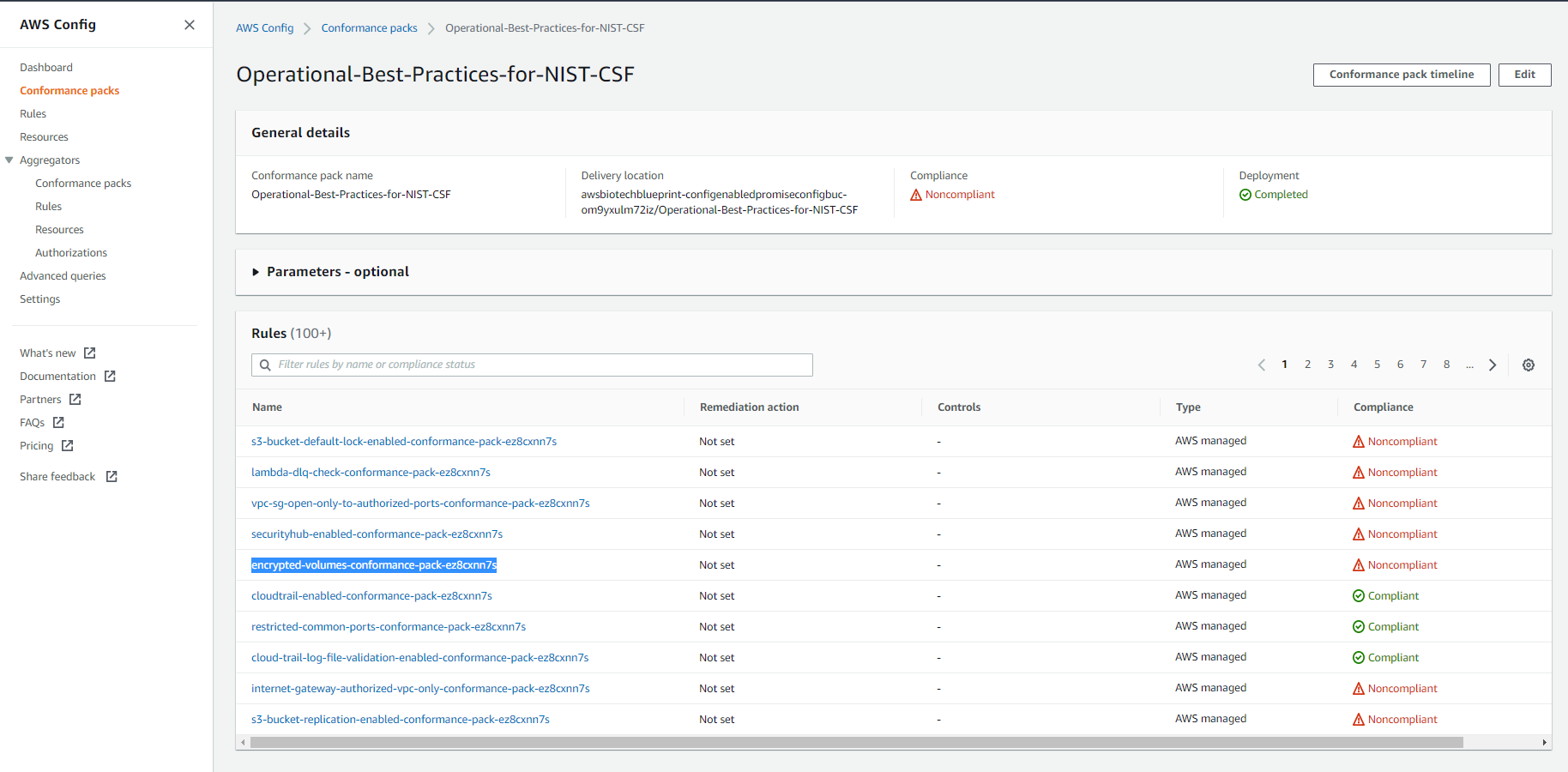Open Settings from the sidebar
The height and width of the screenshot is (772, 1568).
coord(40,299)
